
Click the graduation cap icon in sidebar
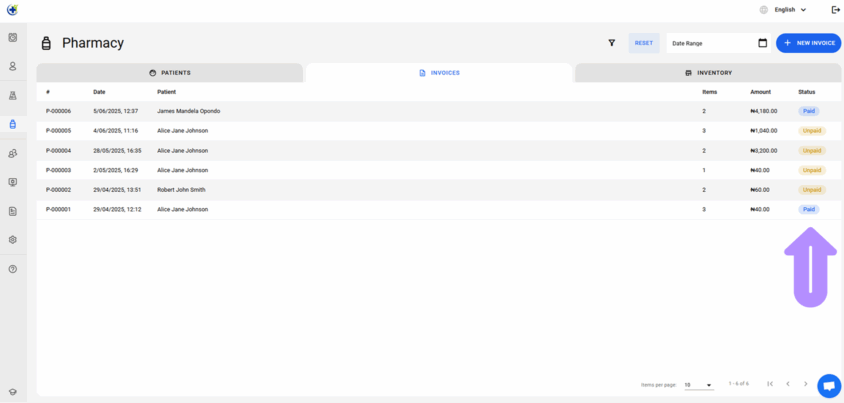click(13, 392)
